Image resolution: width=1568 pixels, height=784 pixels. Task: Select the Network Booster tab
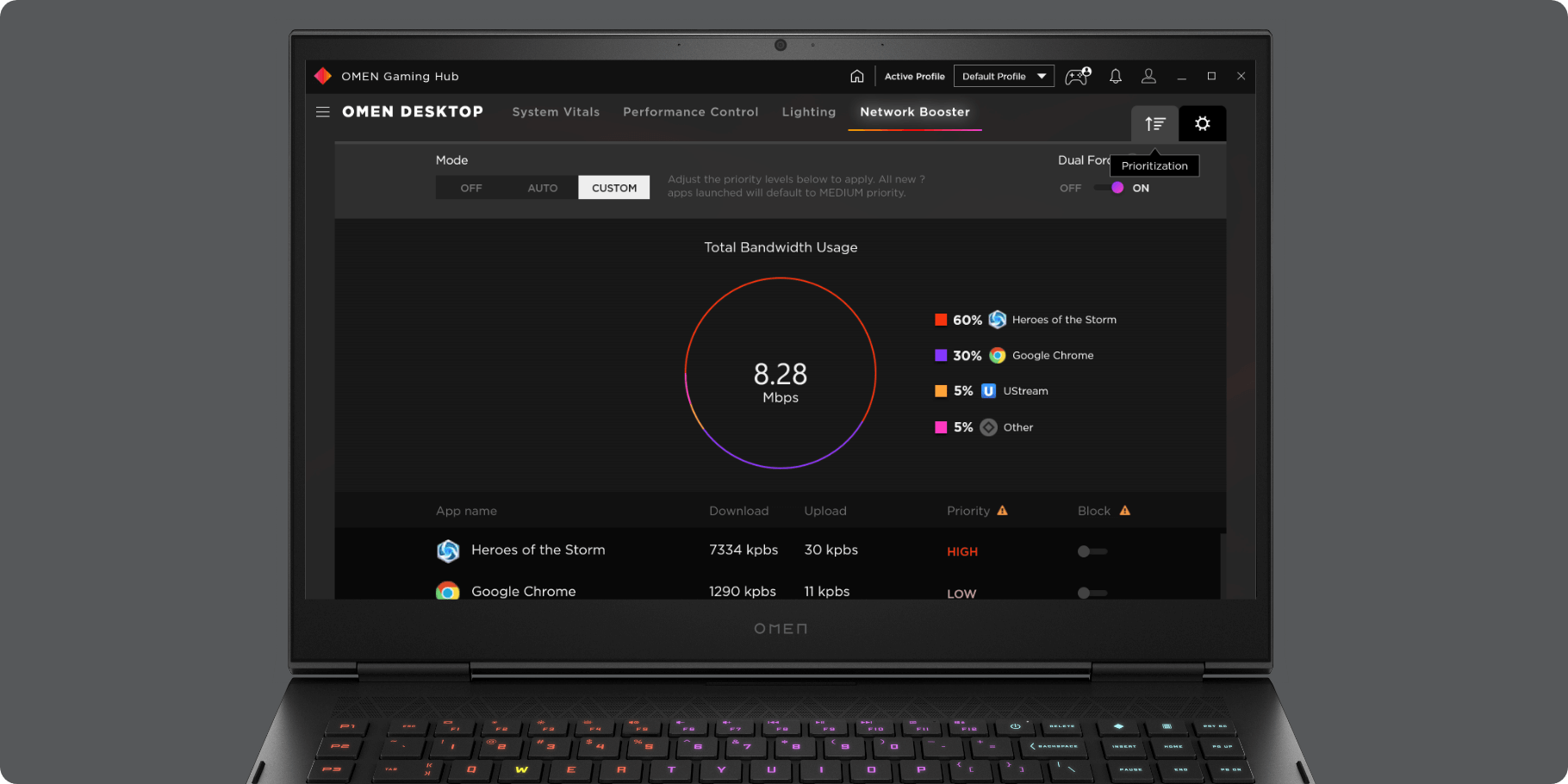[915, 112]
